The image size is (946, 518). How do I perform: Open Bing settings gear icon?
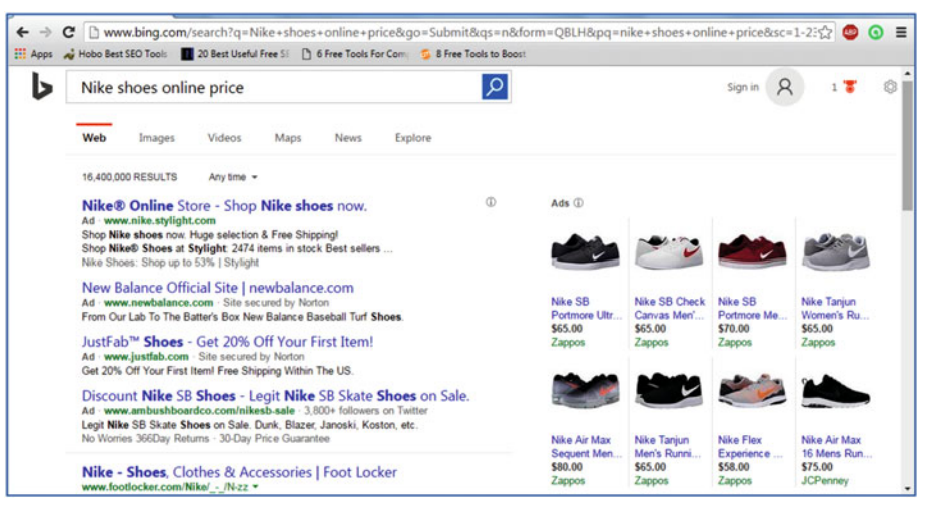pyautogui.click(x=890, y=87)
